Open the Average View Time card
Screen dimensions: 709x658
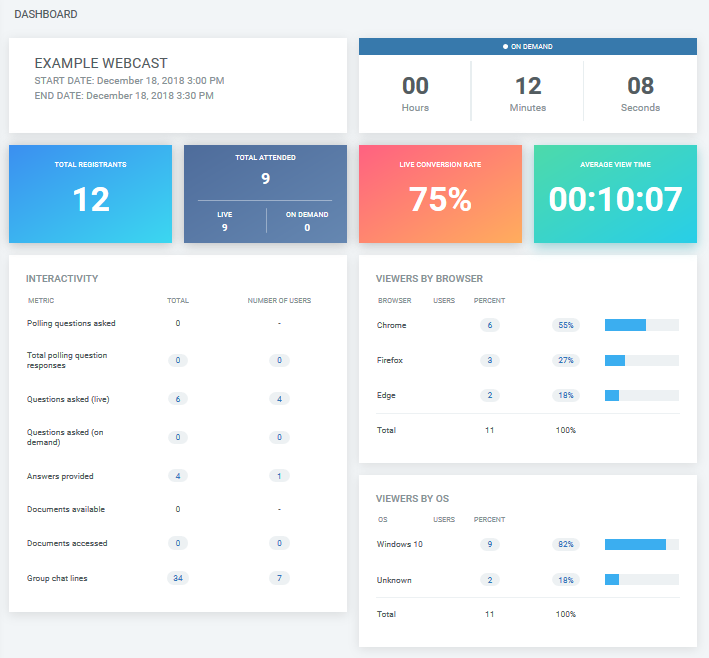pos(615,194)
